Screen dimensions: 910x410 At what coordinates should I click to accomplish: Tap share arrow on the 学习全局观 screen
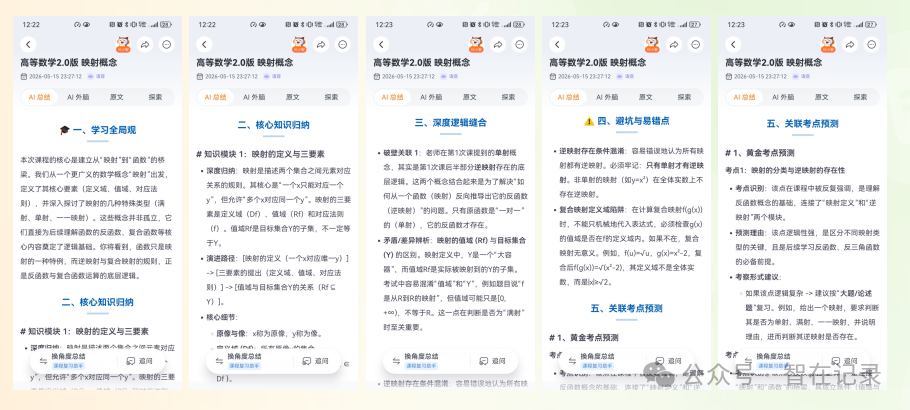145,44
